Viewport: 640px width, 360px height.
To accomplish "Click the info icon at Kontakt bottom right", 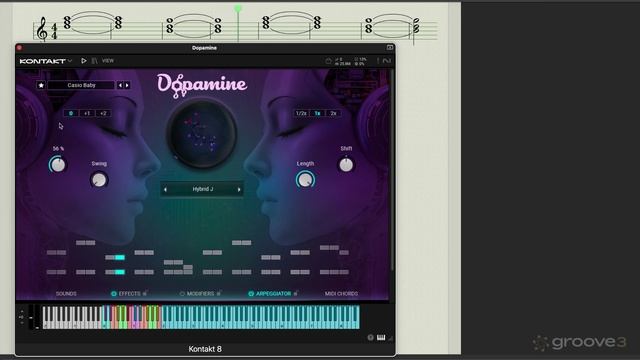I will (x=371, y=338).
